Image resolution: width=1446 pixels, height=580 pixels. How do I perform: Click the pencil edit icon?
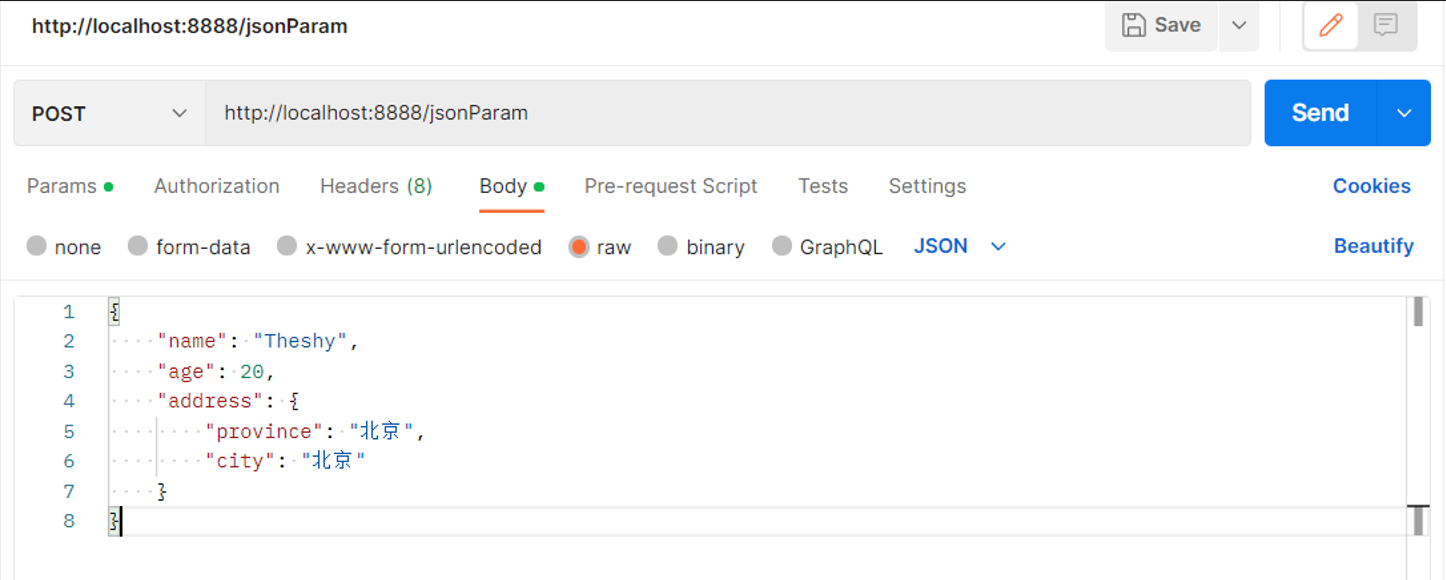(x=1331, y=25)
